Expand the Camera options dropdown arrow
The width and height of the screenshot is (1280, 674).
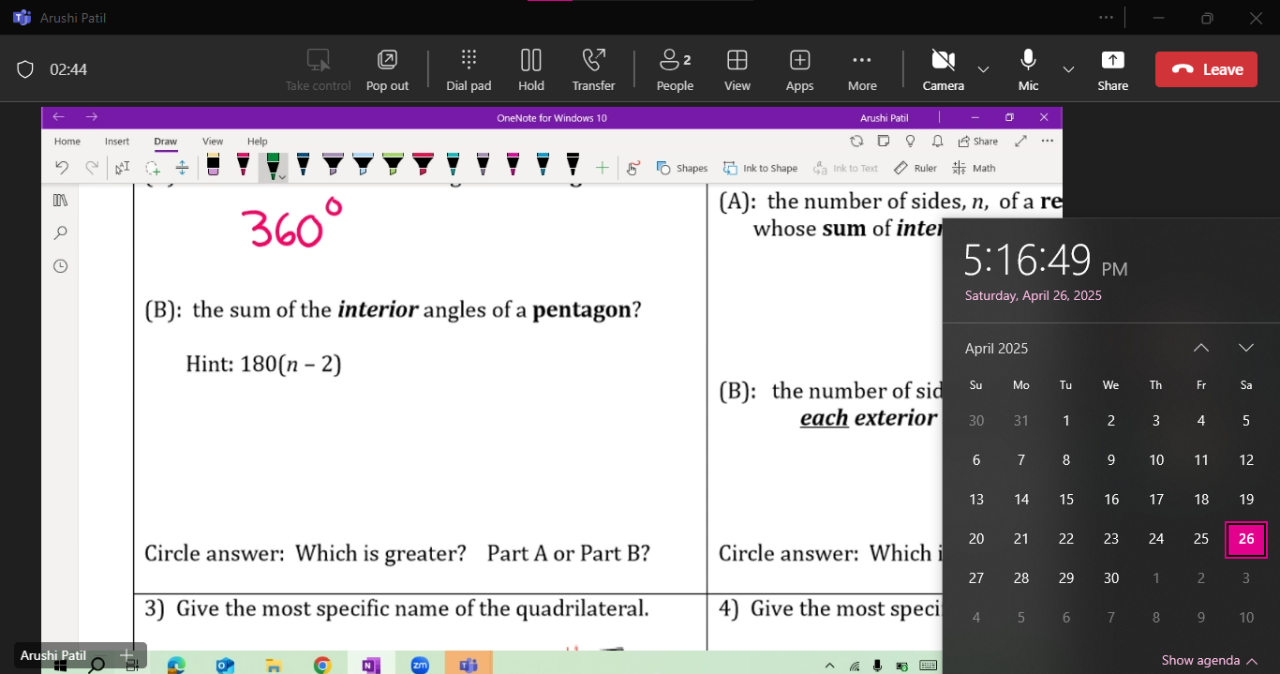[x=983, y=69]
